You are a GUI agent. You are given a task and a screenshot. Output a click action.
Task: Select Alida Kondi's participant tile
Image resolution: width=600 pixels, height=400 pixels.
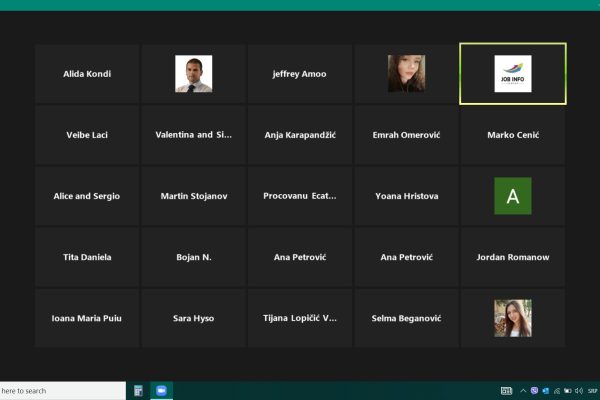pos(87,73)
